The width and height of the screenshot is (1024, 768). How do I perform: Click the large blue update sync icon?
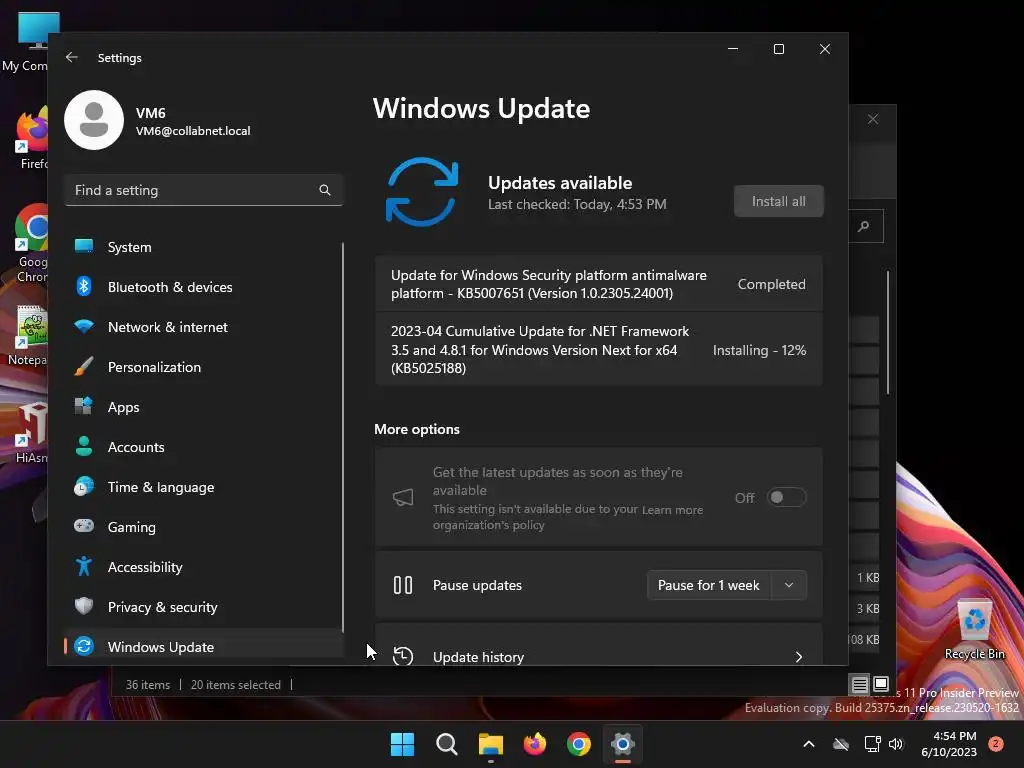[x=422, y=192]
